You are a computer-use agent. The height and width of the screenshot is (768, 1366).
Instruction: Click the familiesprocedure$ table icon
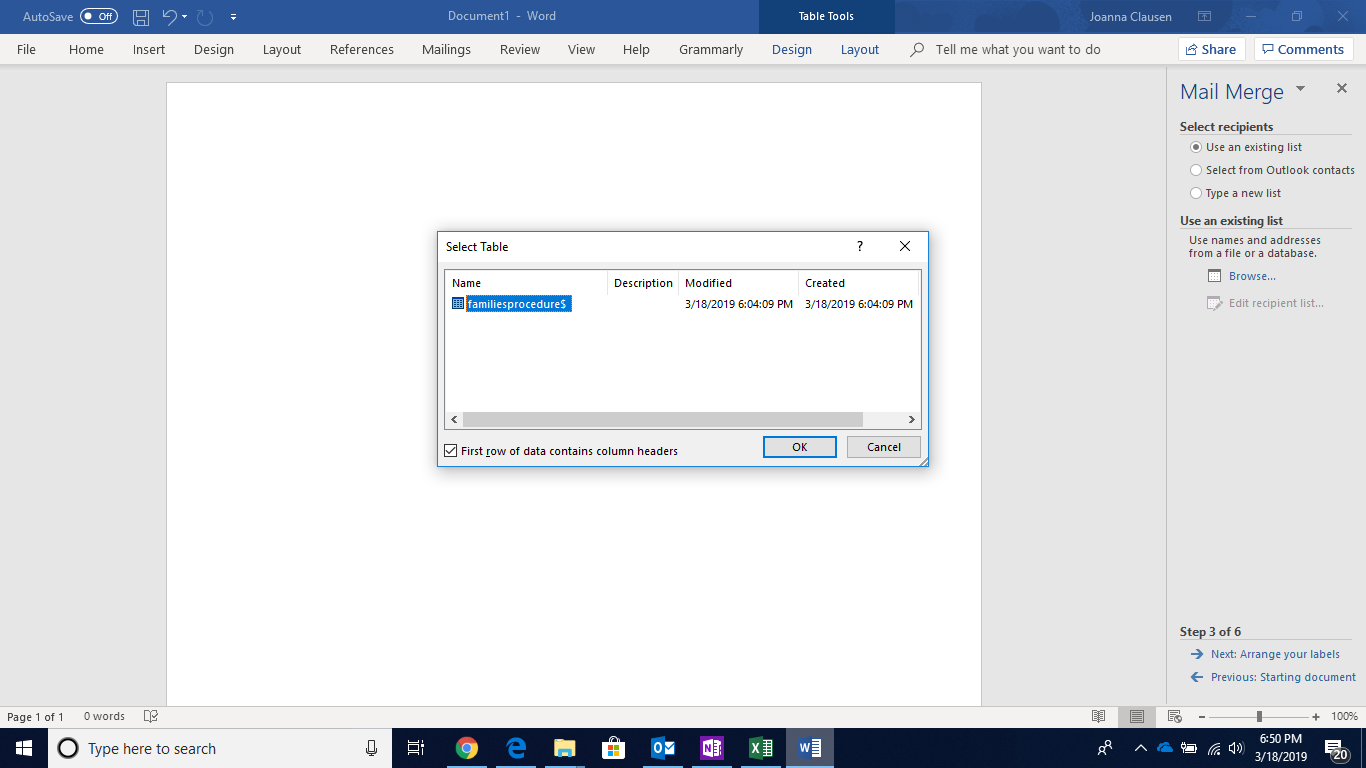click(x=458, y=303)
